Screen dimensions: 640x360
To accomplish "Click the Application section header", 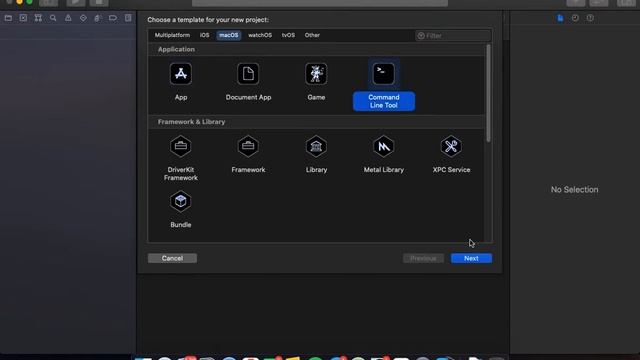I will click(x=176, y=49).
